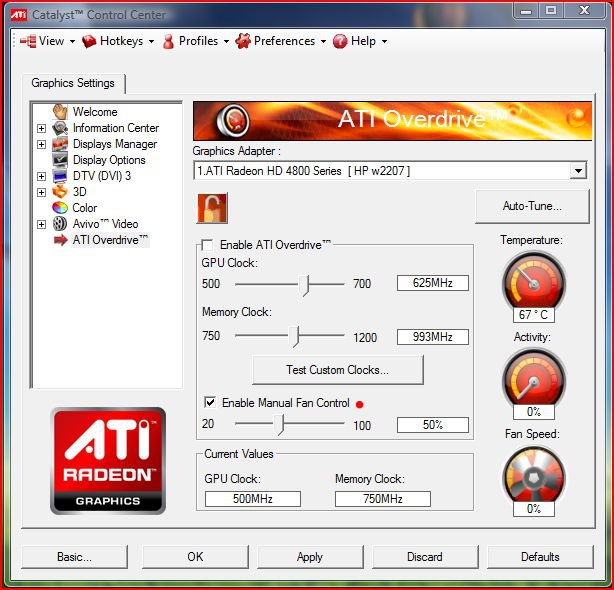614x590 pixels.
Task: Click the Auto-Tune button
Action: (532, 206)
